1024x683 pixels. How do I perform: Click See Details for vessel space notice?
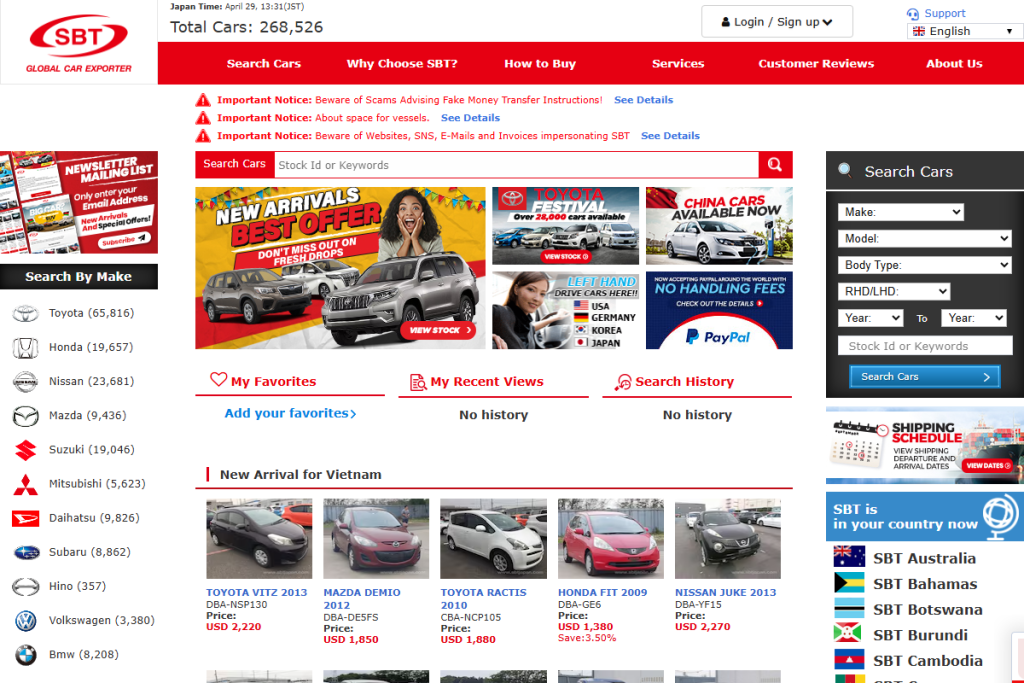coord(470,118)
